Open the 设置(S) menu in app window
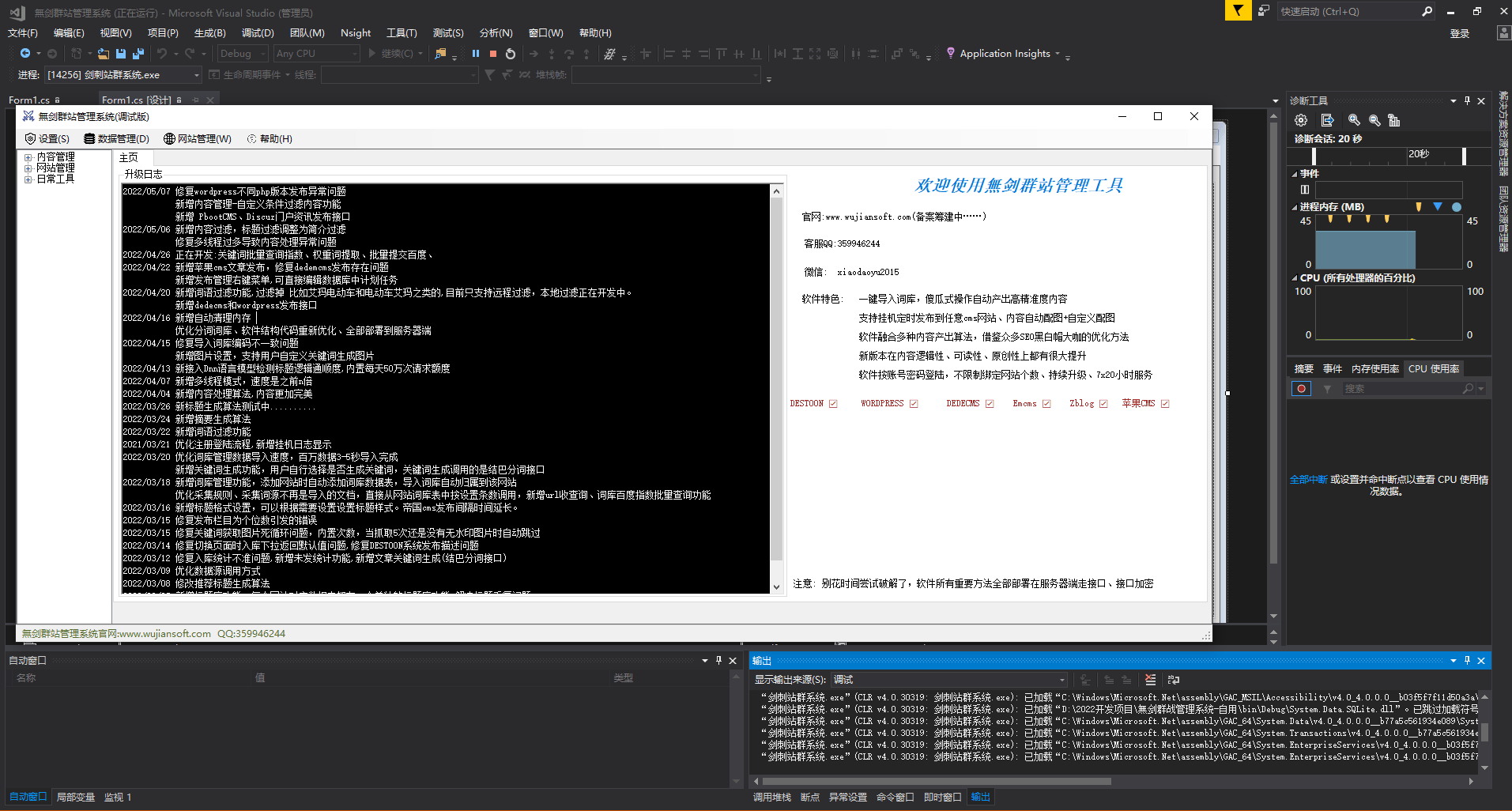This screenshot has height=811, width=1512. tap(47, 139)
